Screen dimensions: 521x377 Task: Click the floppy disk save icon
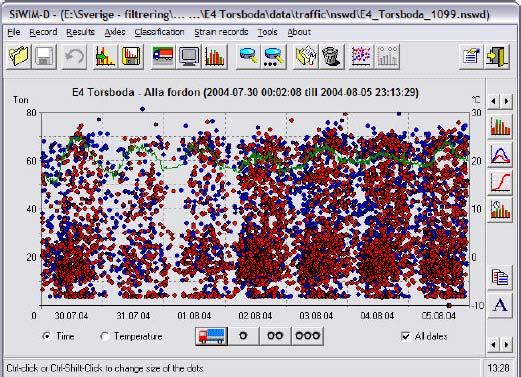click(44, 56)
